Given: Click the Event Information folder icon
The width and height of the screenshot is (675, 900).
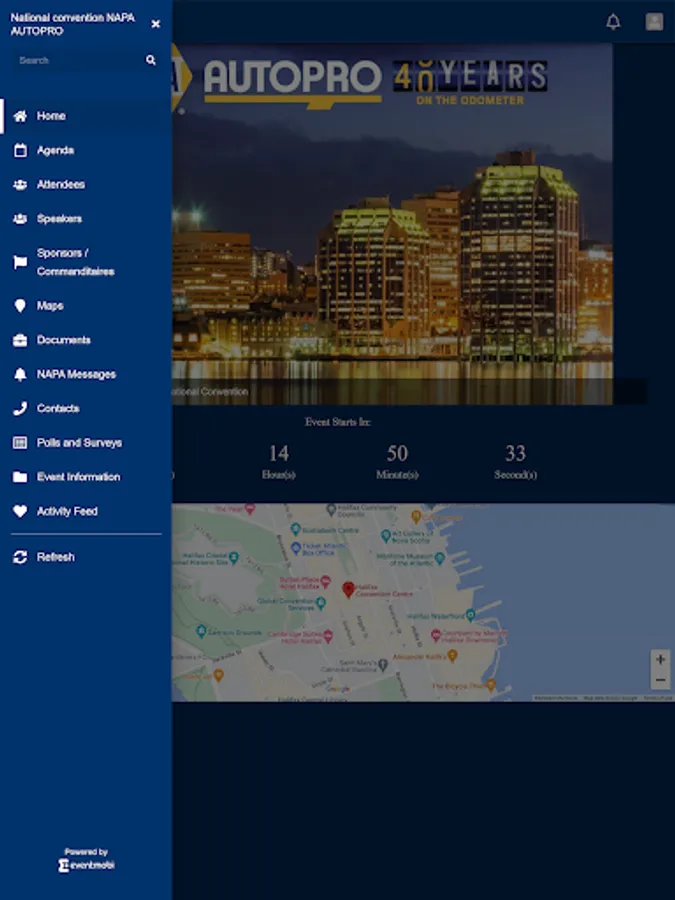Looking at the screenshot, I should (x=20, y=477).
